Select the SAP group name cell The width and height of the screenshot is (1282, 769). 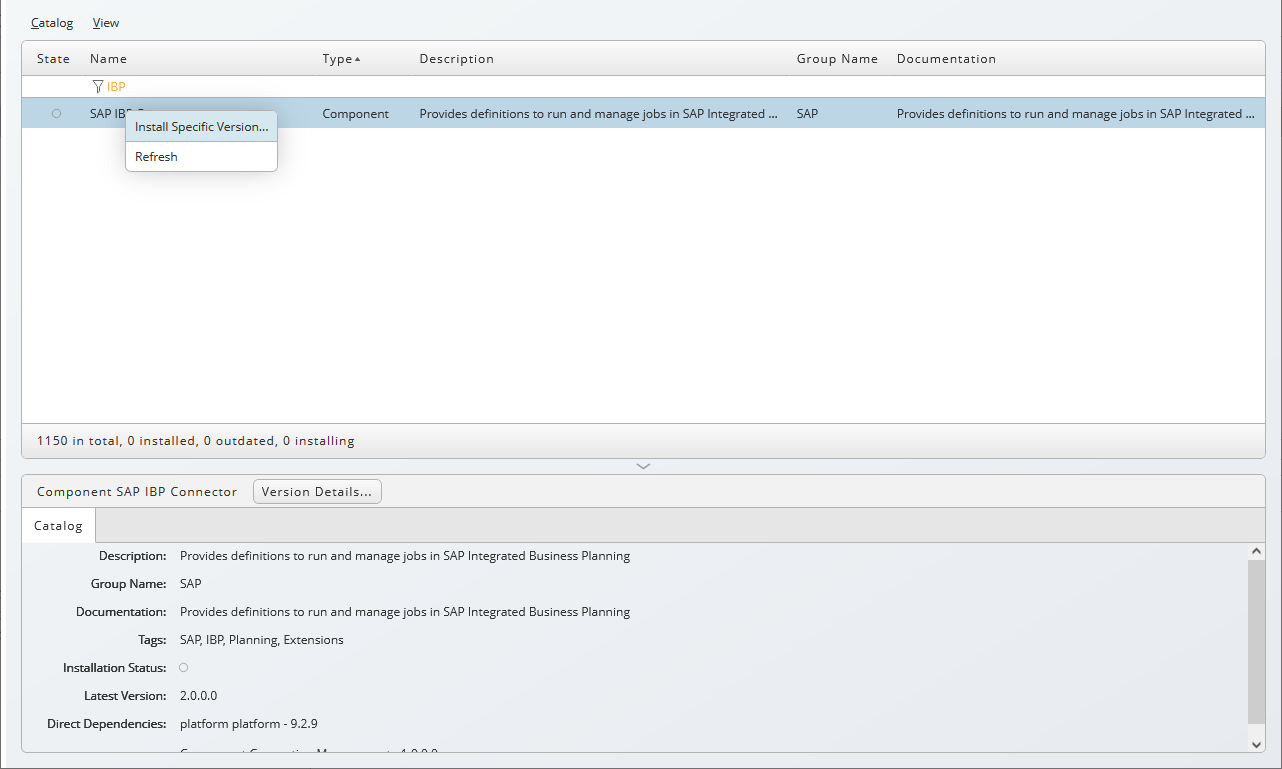pos(807,114)
